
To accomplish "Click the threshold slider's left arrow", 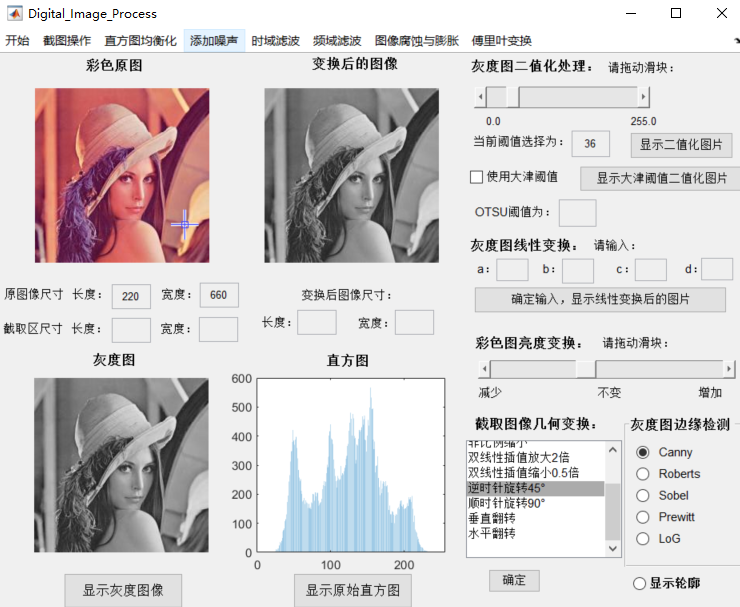I will (480, 97).
